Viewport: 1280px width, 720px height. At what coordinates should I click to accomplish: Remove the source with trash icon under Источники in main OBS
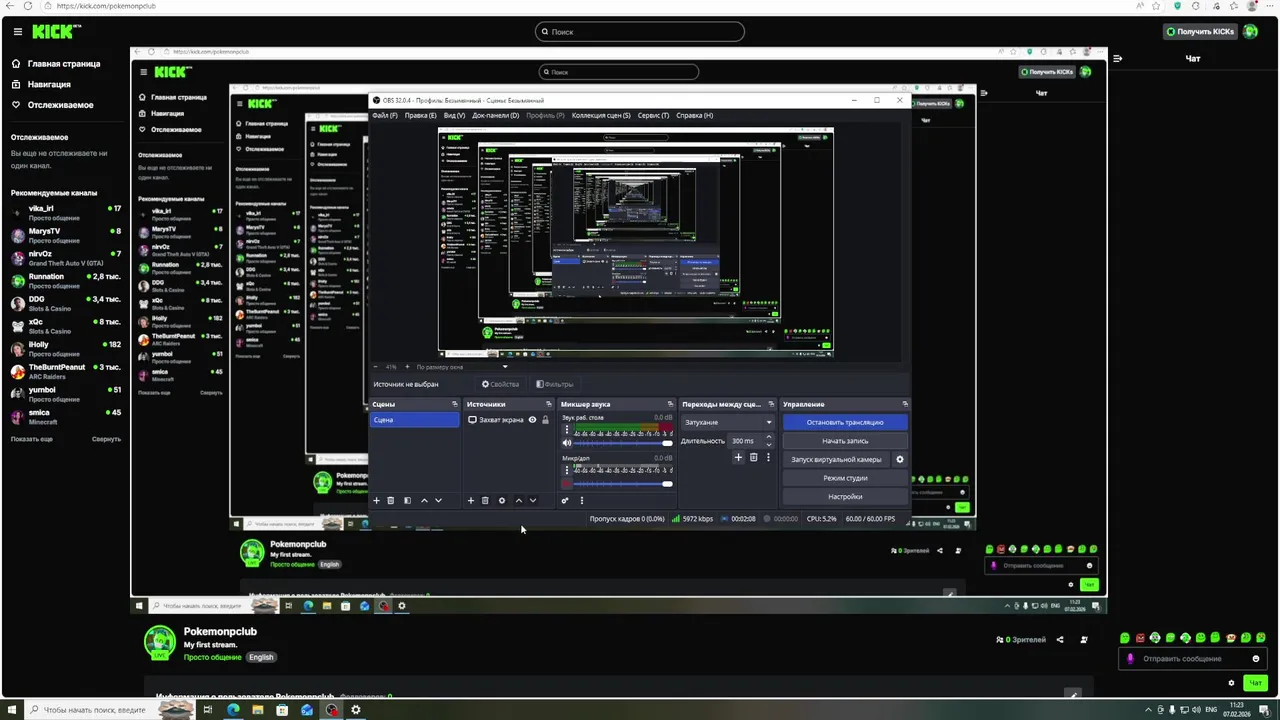[x=485, y=501]
